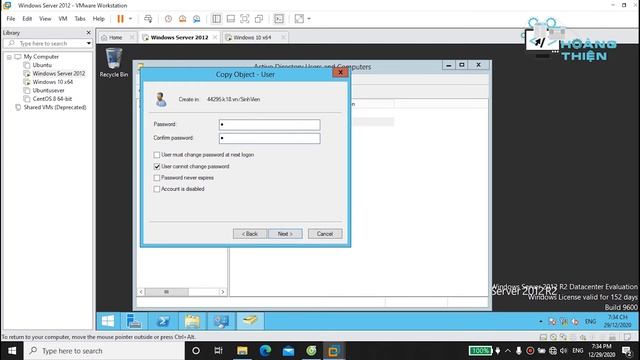This screenshot has width=640, height=360.
Task: Open the VM menu
Action: [63, 19]
